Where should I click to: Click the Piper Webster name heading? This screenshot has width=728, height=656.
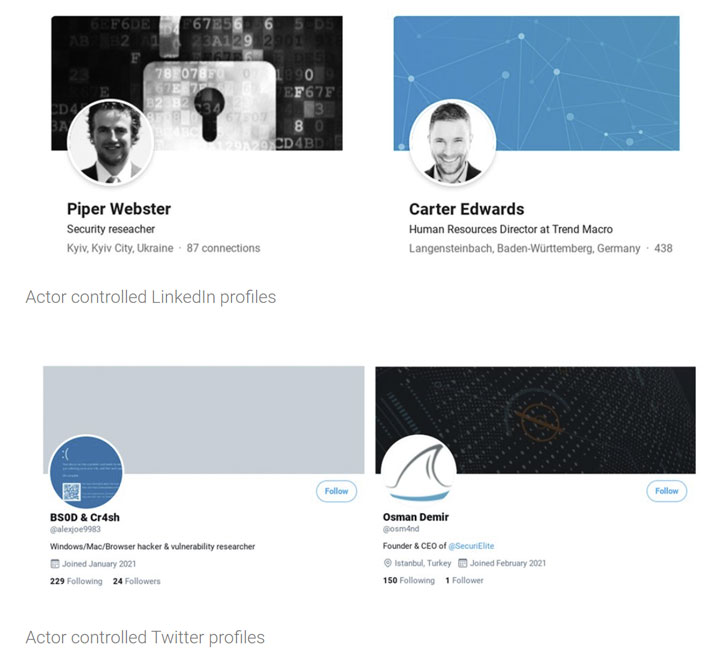[118, 209]
